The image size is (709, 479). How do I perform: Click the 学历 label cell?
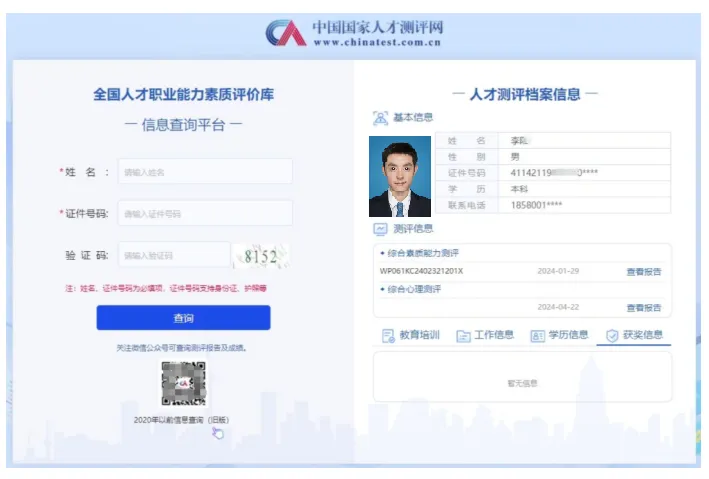(x=467, y=189)
